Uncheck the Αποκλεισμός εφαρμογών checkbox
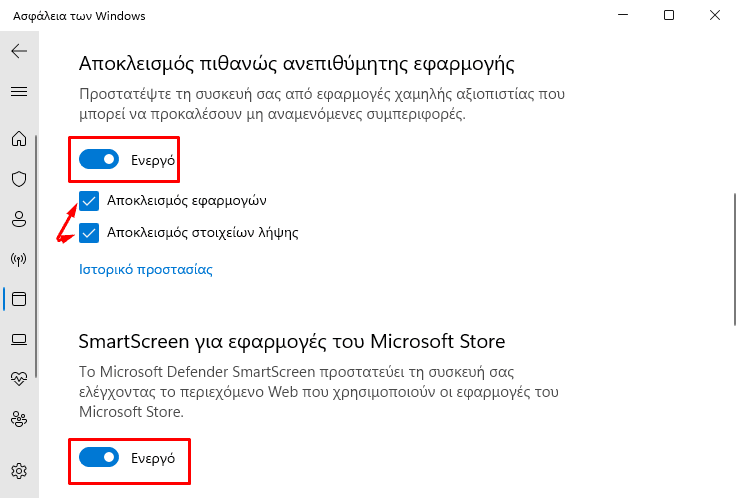This screenshot has width=736, height=498. [x=89, y=201]
